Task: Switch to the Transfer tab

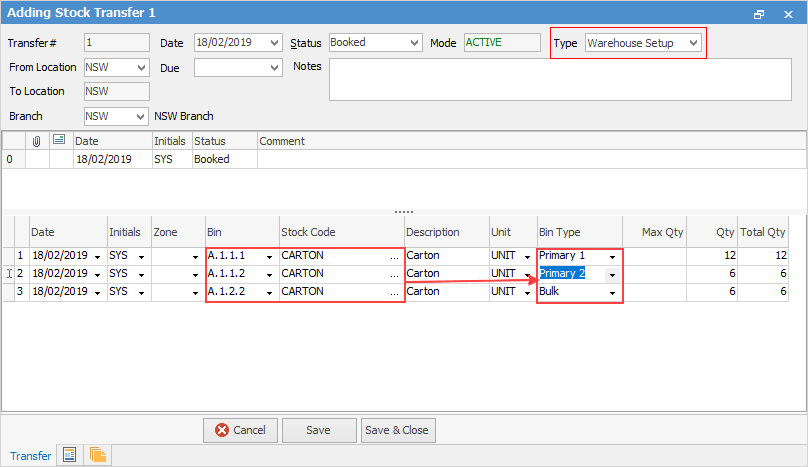Action: (x=30, y=456)
